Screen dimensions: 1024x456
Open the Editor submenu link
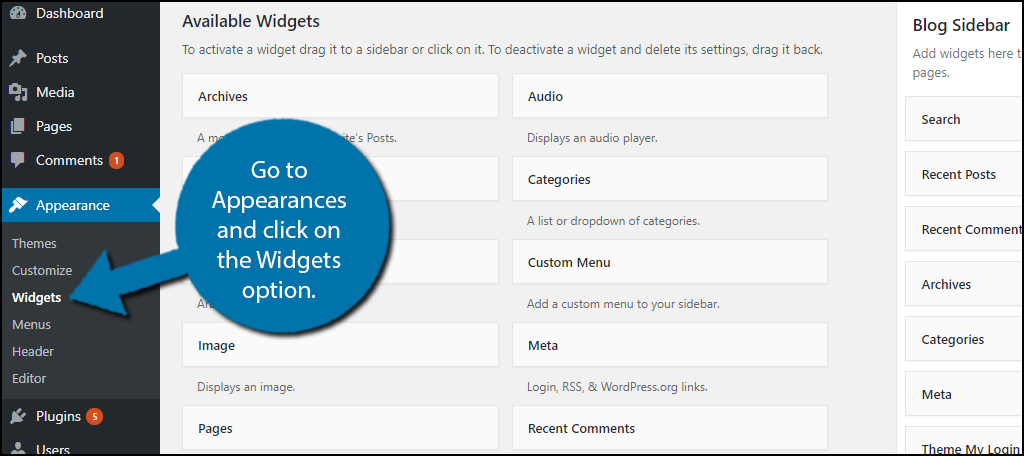29,378
